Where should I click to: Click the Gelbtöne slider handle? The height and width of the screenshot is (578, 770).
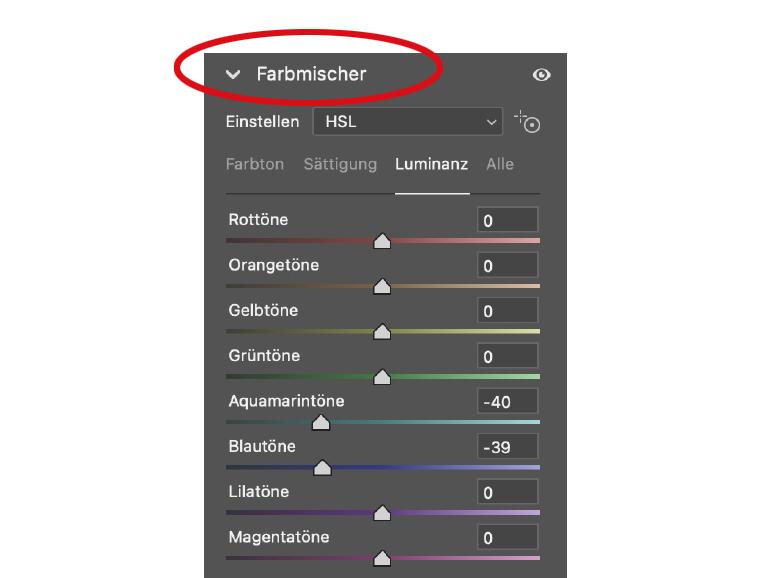(x=381, y=332)
